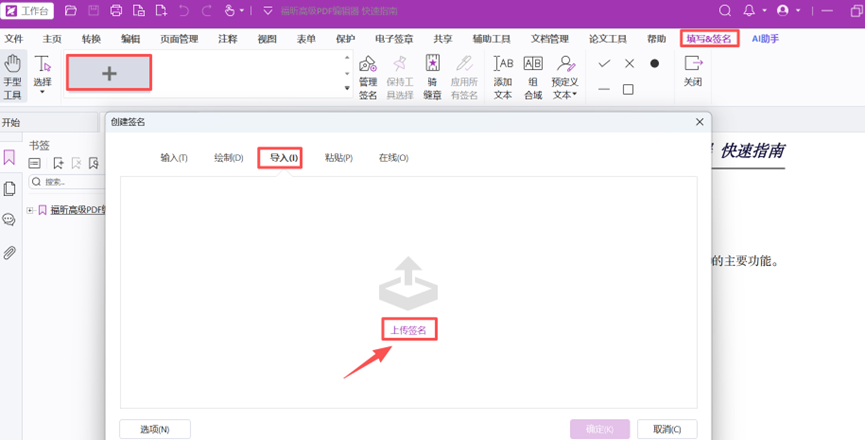Switch to the Draw (绘制) tab
Image resolution: width=865 pixels, height=440 pixels.
click(228, 158)
